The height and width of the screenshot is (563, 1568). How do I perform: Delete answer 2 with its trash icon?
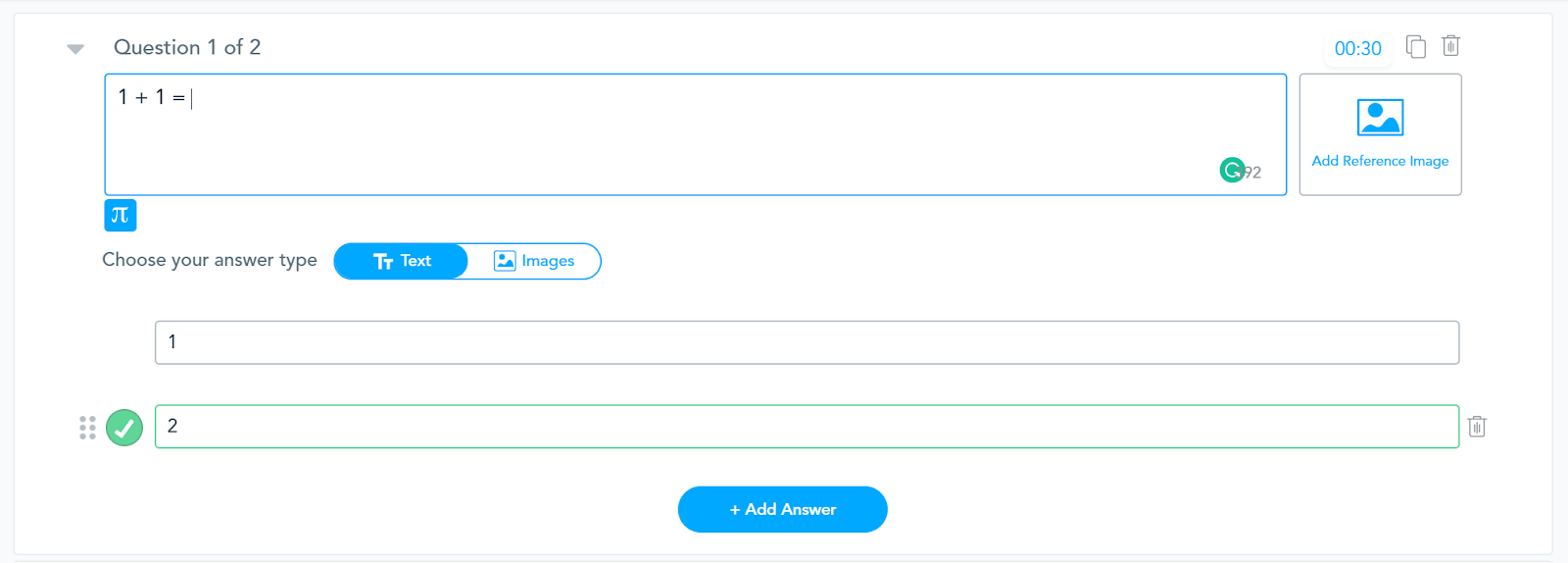pos(1477,427)
